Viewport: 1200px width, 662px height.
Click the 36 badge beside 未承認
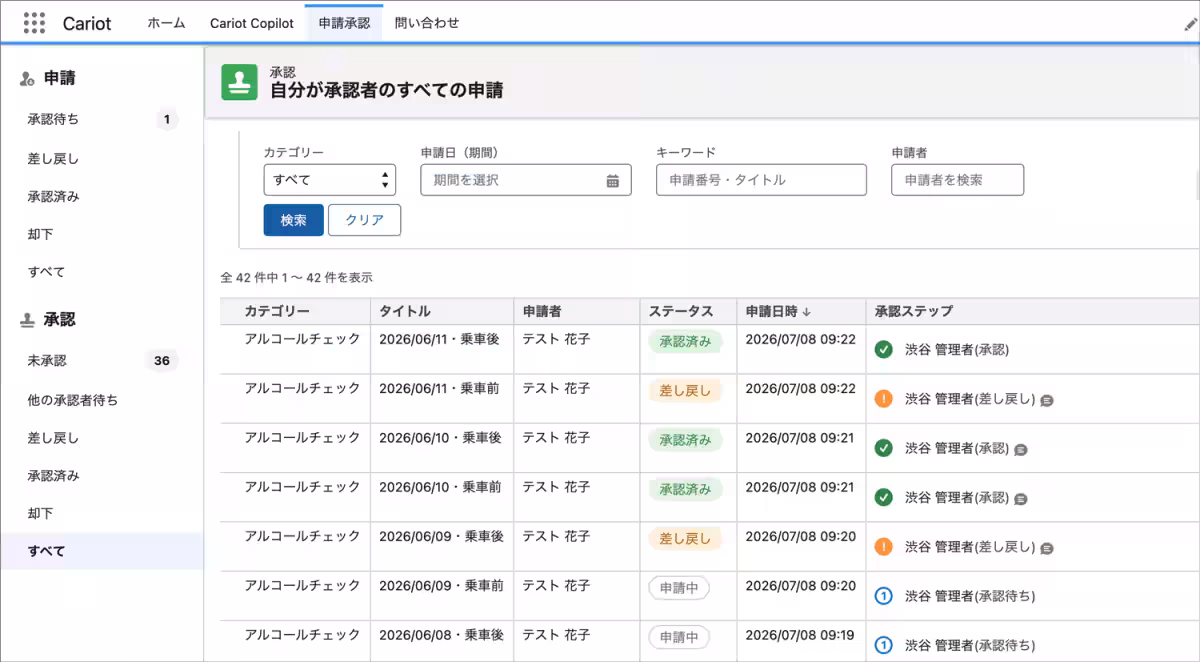[162, 361]
